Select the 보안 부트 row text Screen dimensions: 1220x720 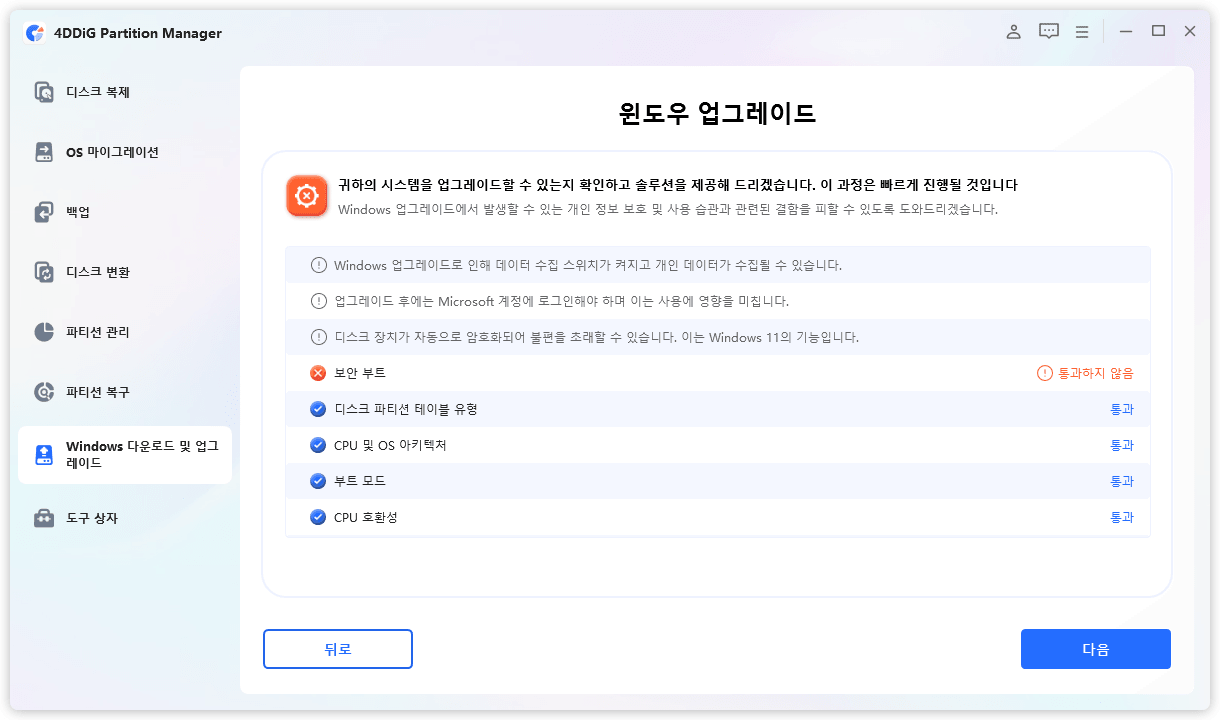click(360, 373)
